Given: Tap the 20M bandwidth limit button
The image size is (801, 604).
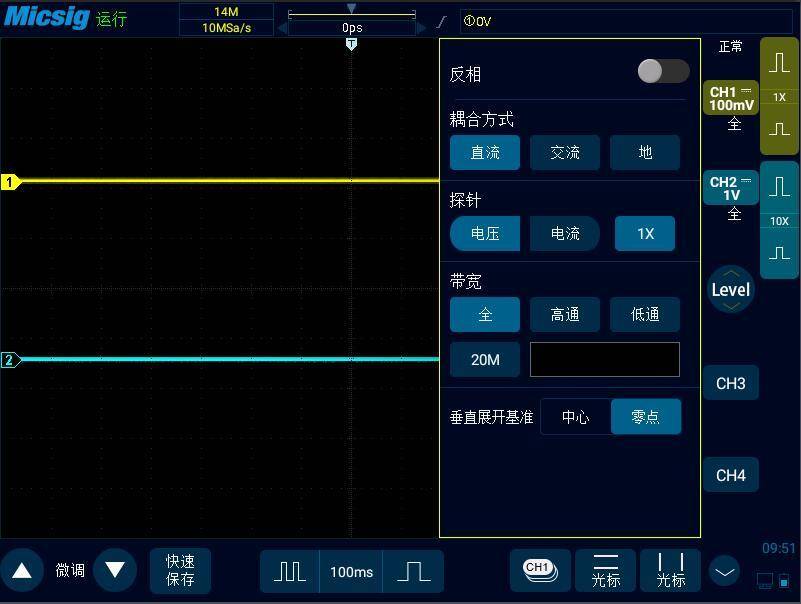Looking at the screenshot, I should 485,360.
